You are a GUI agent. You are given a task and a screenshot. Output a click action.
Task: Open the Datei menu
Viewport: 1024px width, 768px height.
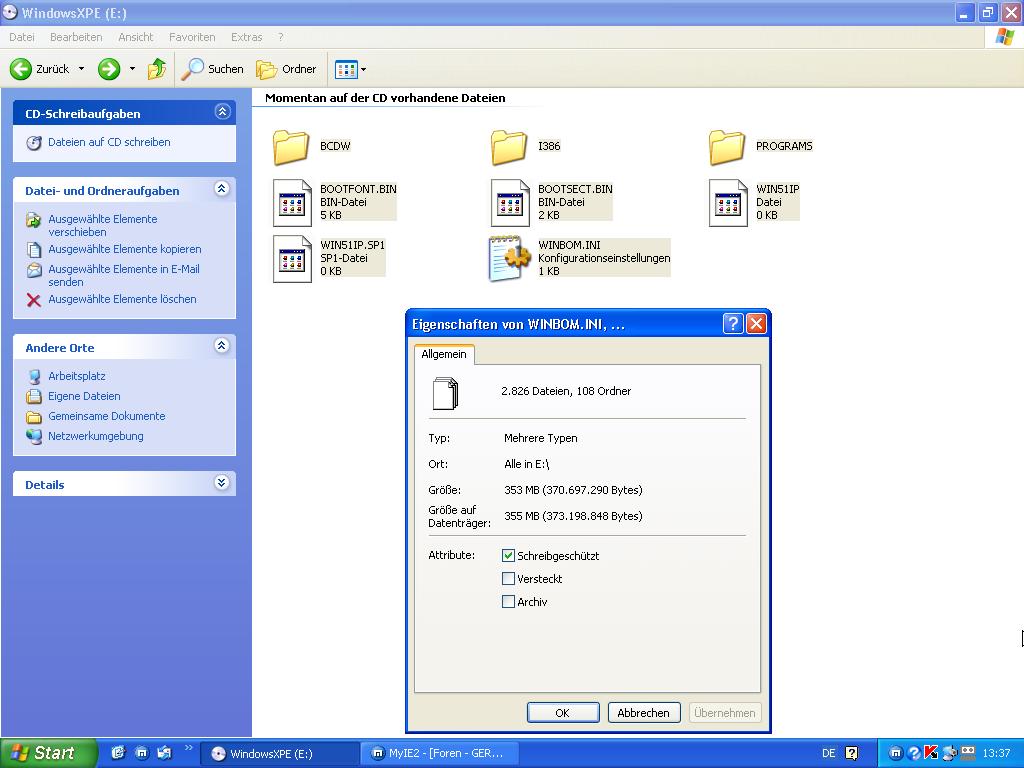pyautogui.click(x=22, y=37)
